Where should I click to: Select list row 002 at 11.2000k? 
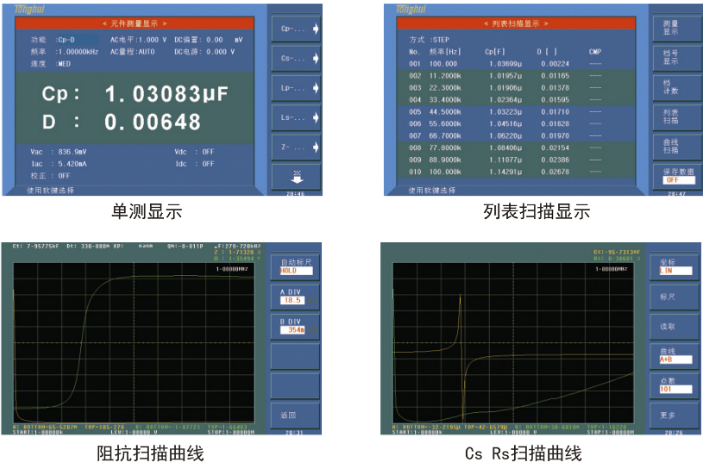(x=515, y=76)
